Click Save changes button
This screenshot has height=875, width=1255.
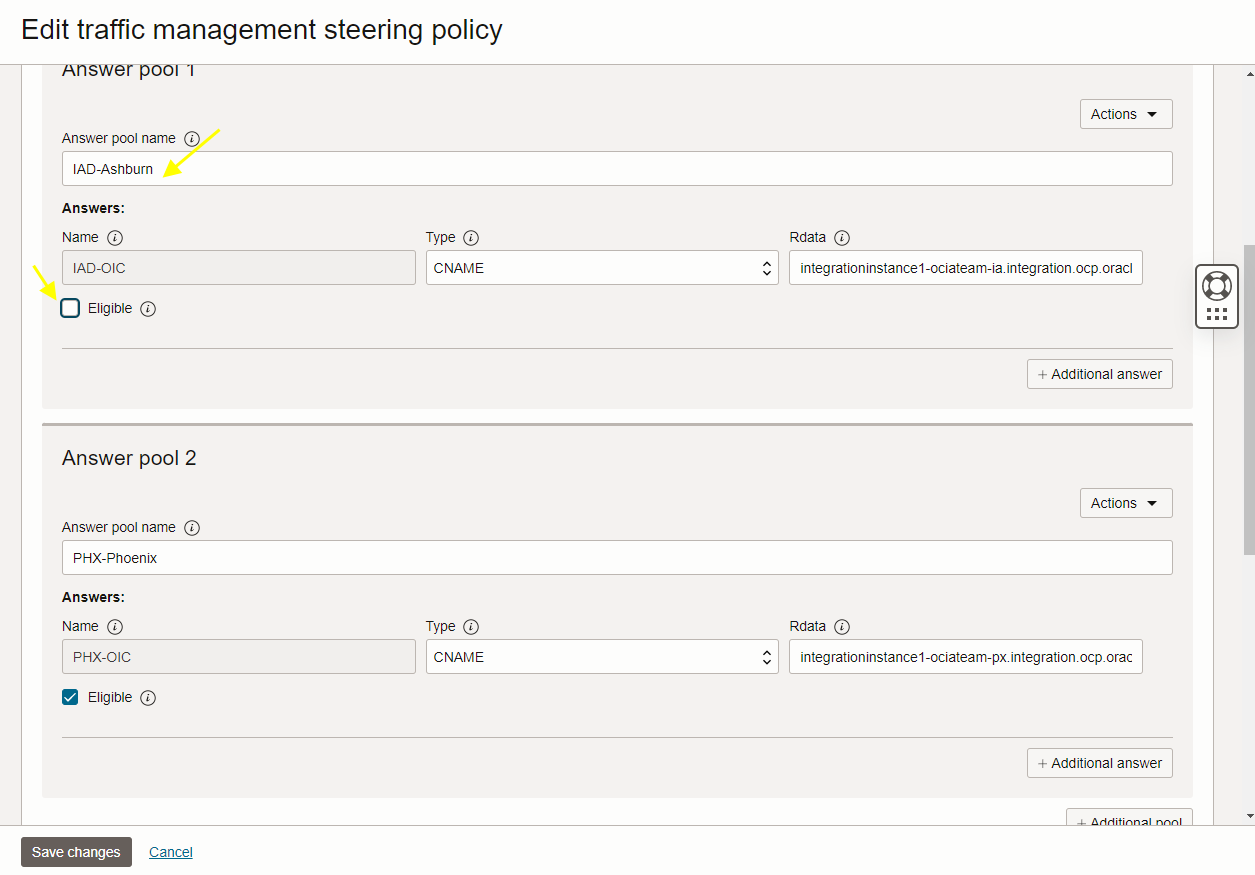tap(76, 852)
